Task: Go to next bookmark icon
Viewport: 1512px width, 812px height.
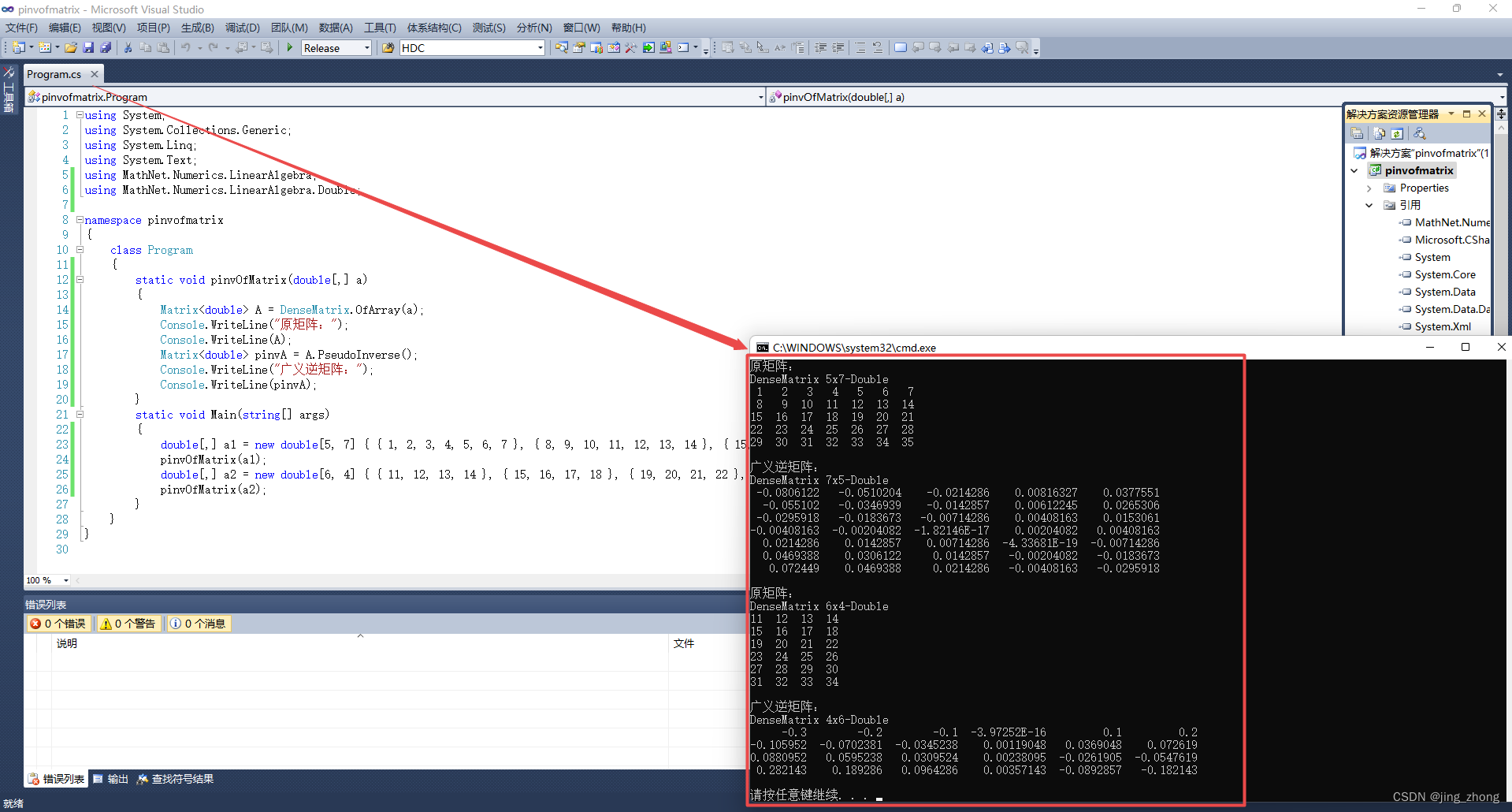Action: click(x=935, y=48)
